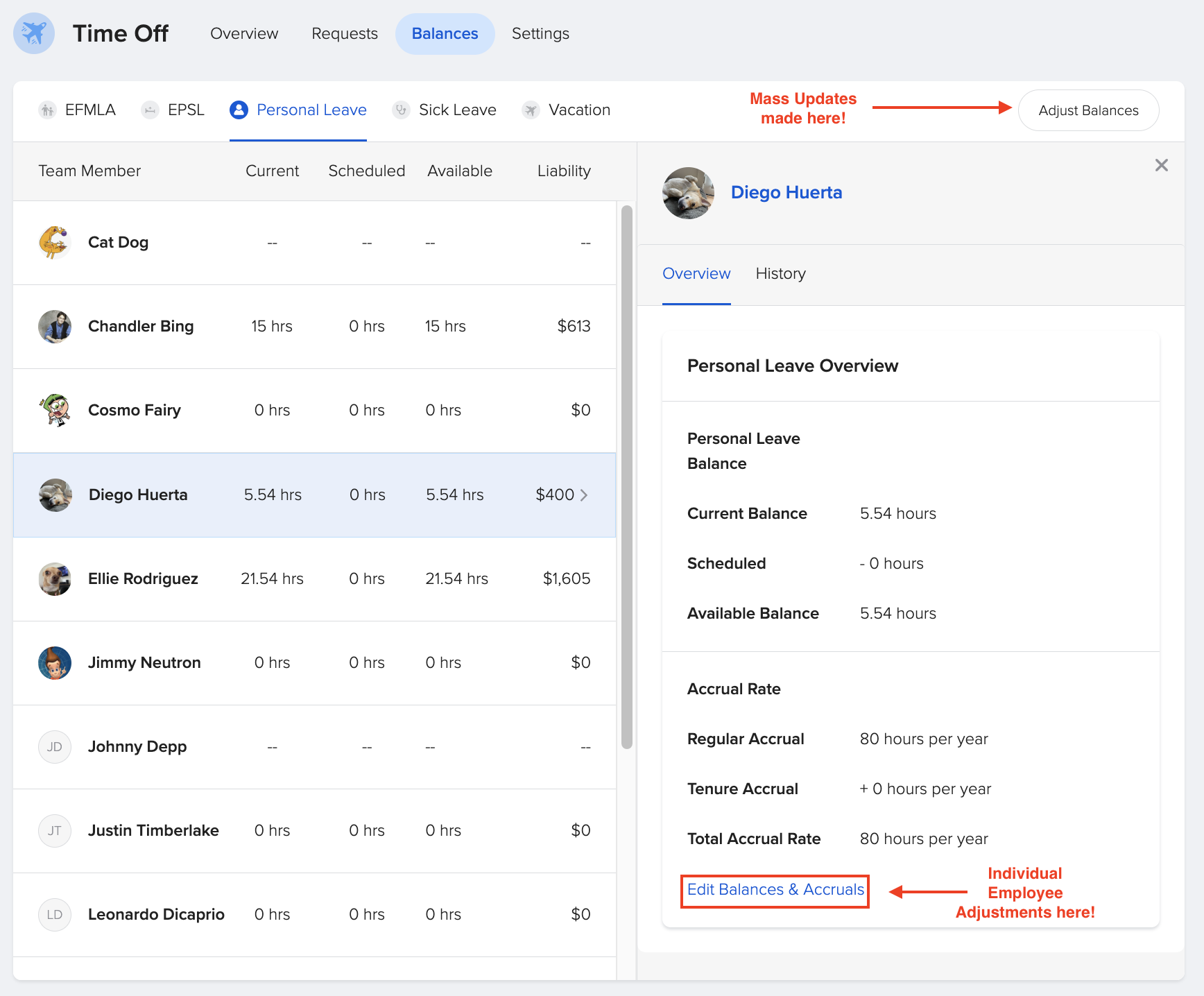Select the Sick Leave icon
The image size is (1204, 996).
coord(401,110)
